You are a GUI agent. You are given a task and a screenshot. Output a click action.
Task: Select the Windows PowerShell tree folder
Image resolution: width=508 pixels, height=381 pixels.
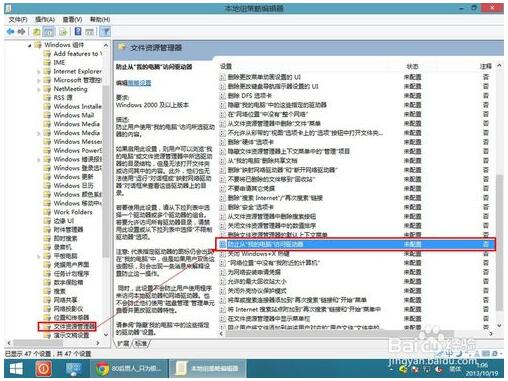pos(73,151)
